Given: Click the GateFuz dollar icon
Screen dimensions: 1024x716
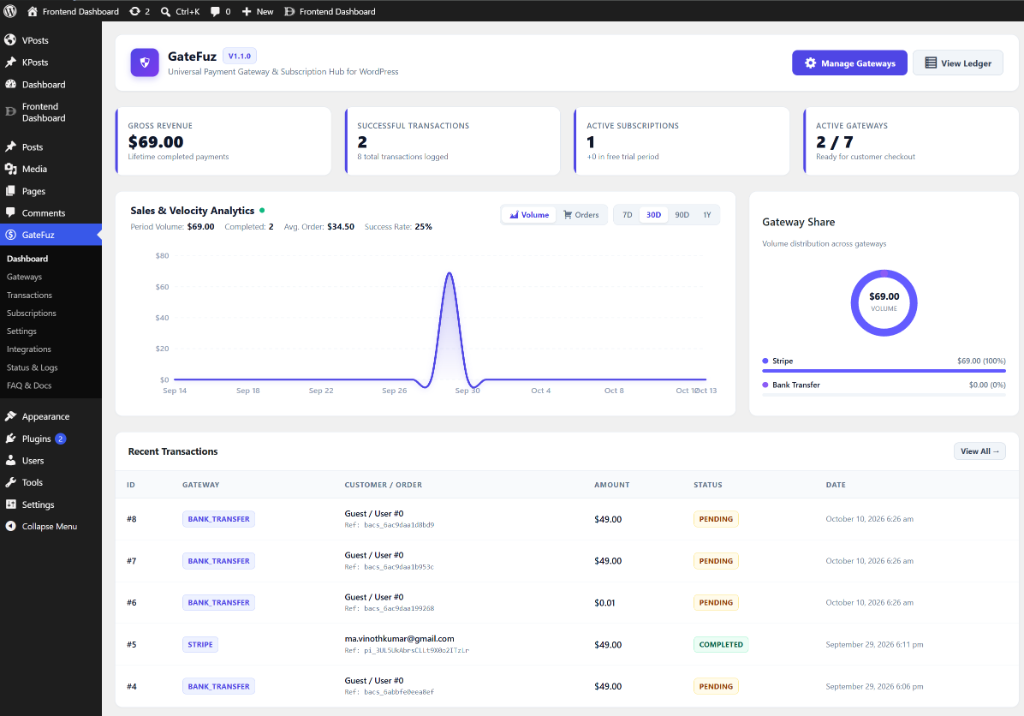Looking at the screenshot, I should click(10, 235).
